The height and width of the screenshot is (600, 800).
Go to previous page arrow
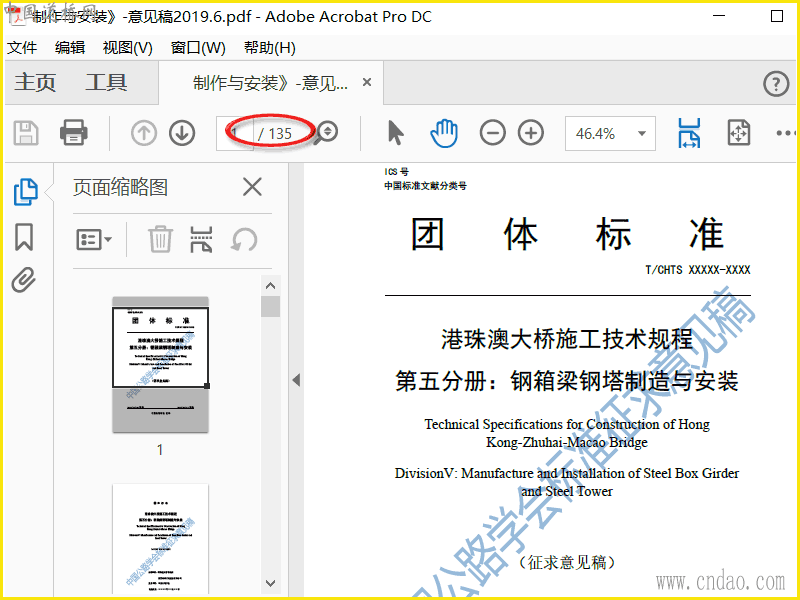[144, 134]
